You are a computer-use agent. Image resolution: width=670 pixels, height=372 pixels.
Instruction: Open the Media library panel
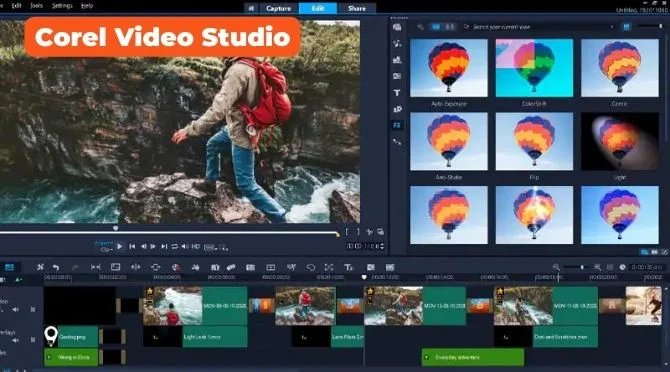[x=397, y=27]
